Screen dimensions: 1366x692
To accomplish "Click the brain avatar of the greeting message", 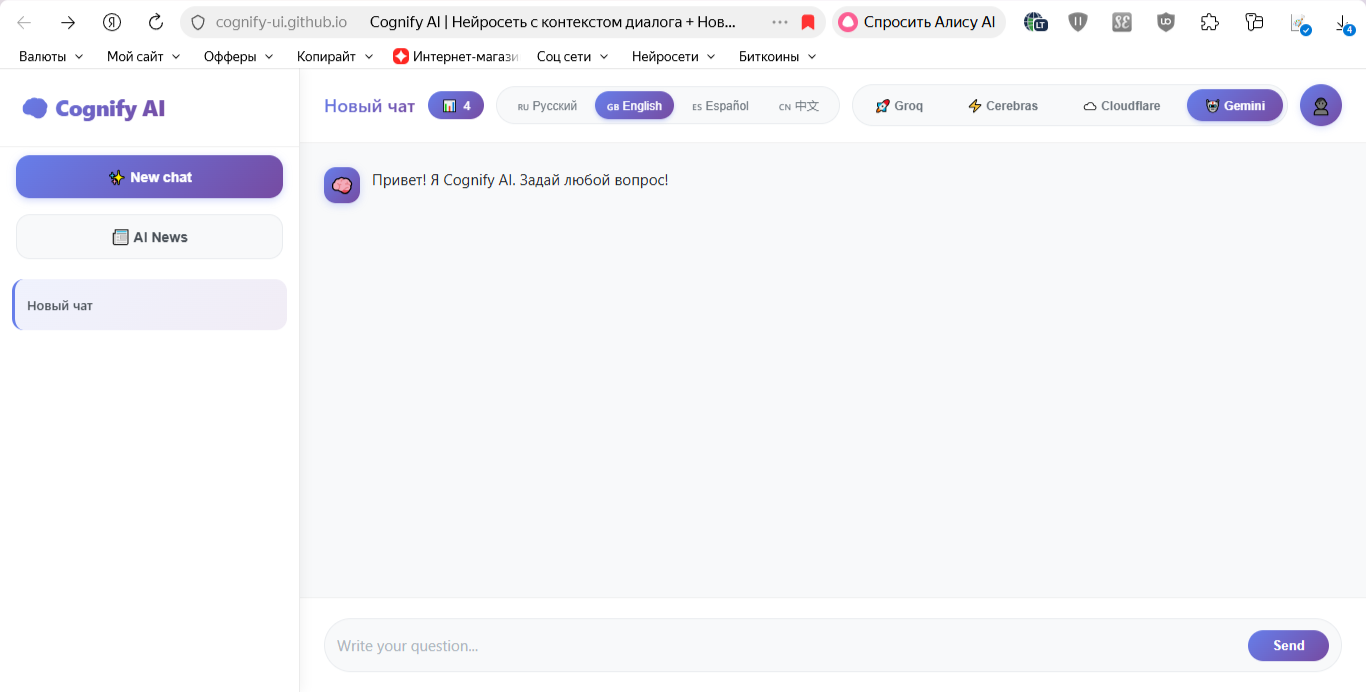I will [x=342, y=185].
